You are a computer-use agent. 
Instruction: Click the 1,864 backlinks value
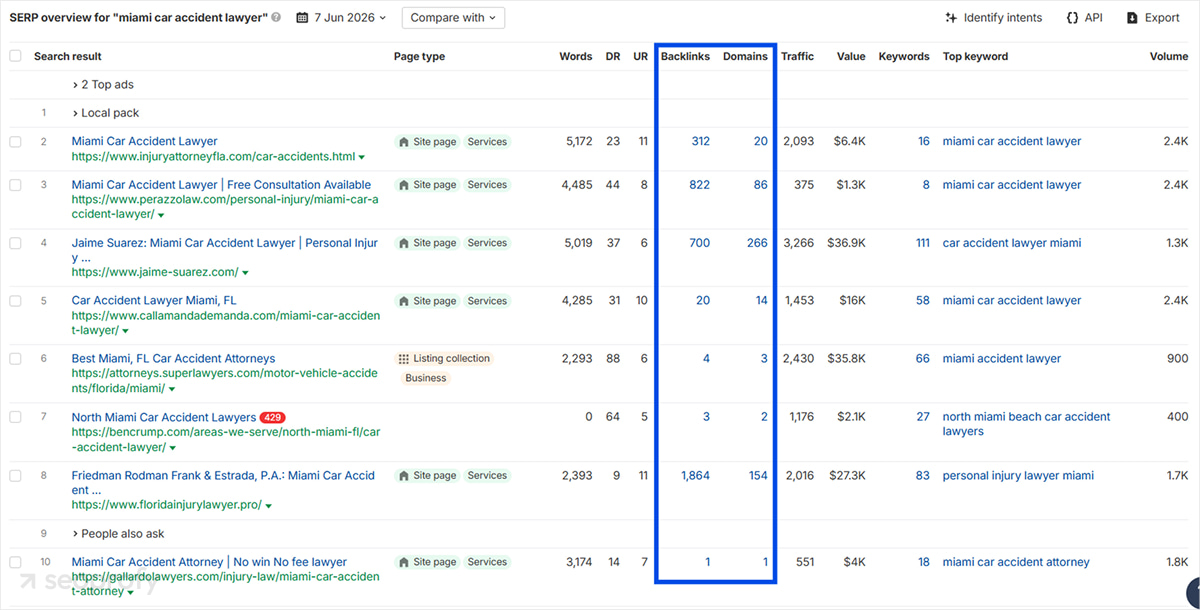click(x=695, y=476)
